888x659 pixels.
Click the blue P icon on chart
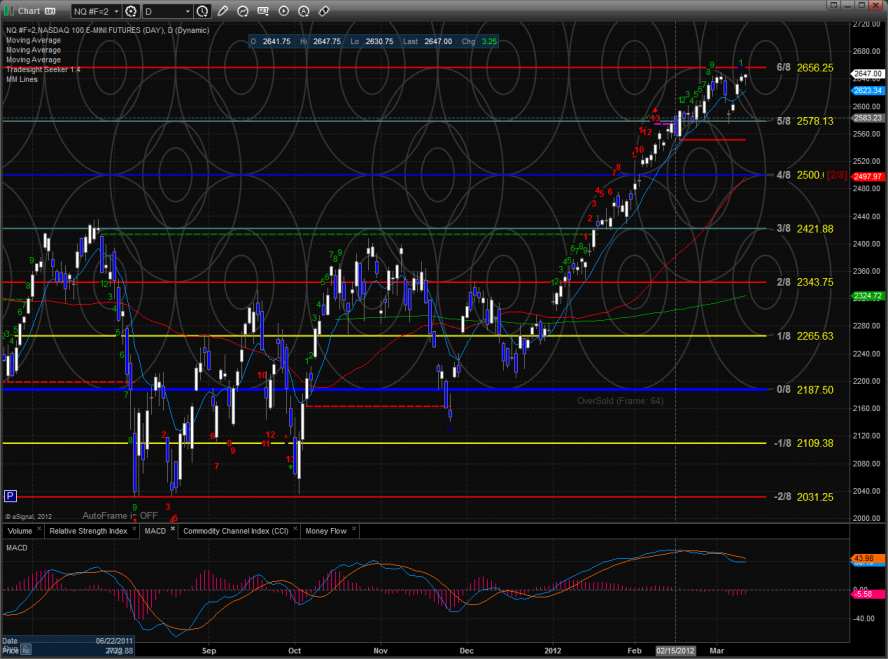point(10,495)
